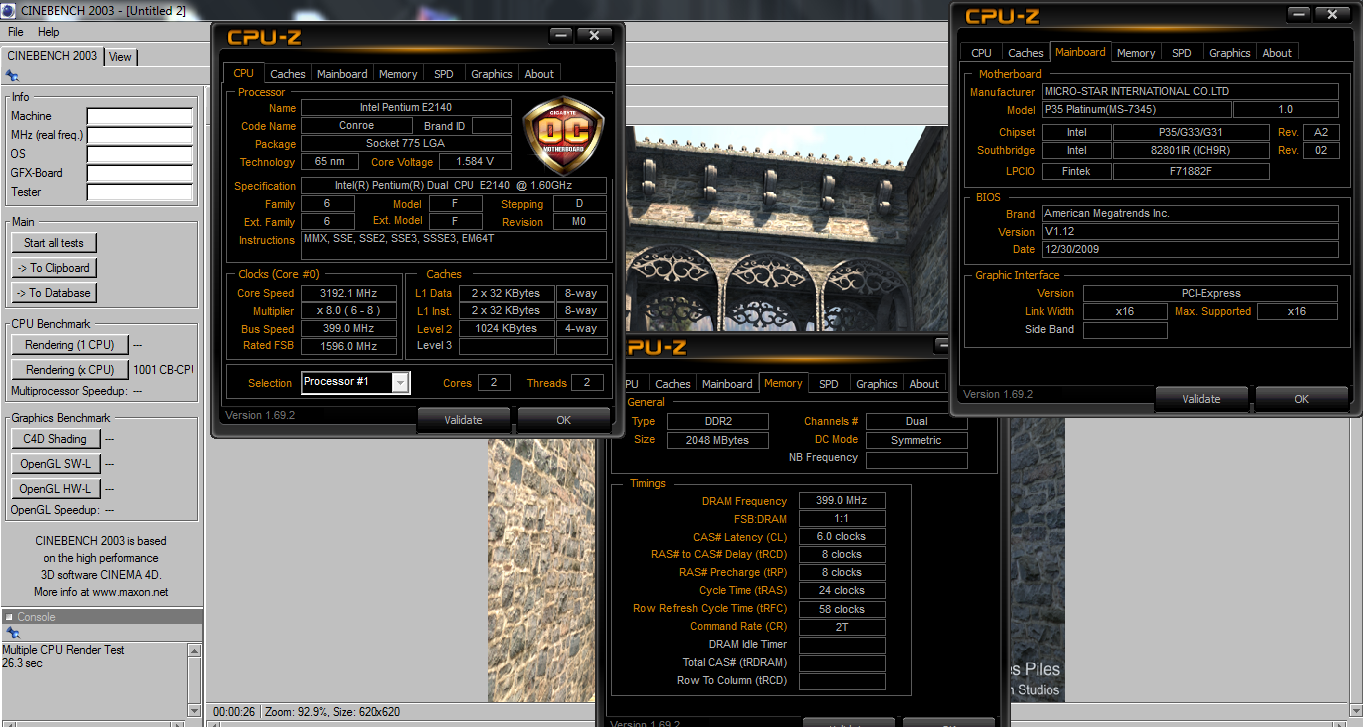
Task: Click the 1001 CB-CPU score text
Action: [x=163, y=370]
